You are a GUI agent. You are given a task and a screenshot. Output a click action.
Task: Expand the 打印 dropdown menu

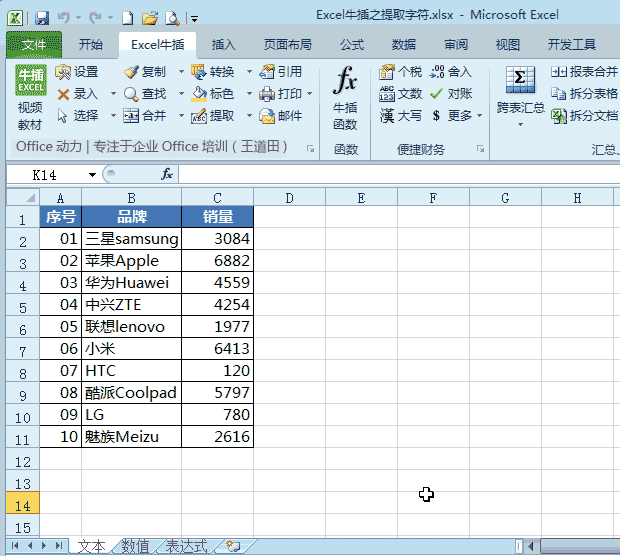[x=309, y=94]
